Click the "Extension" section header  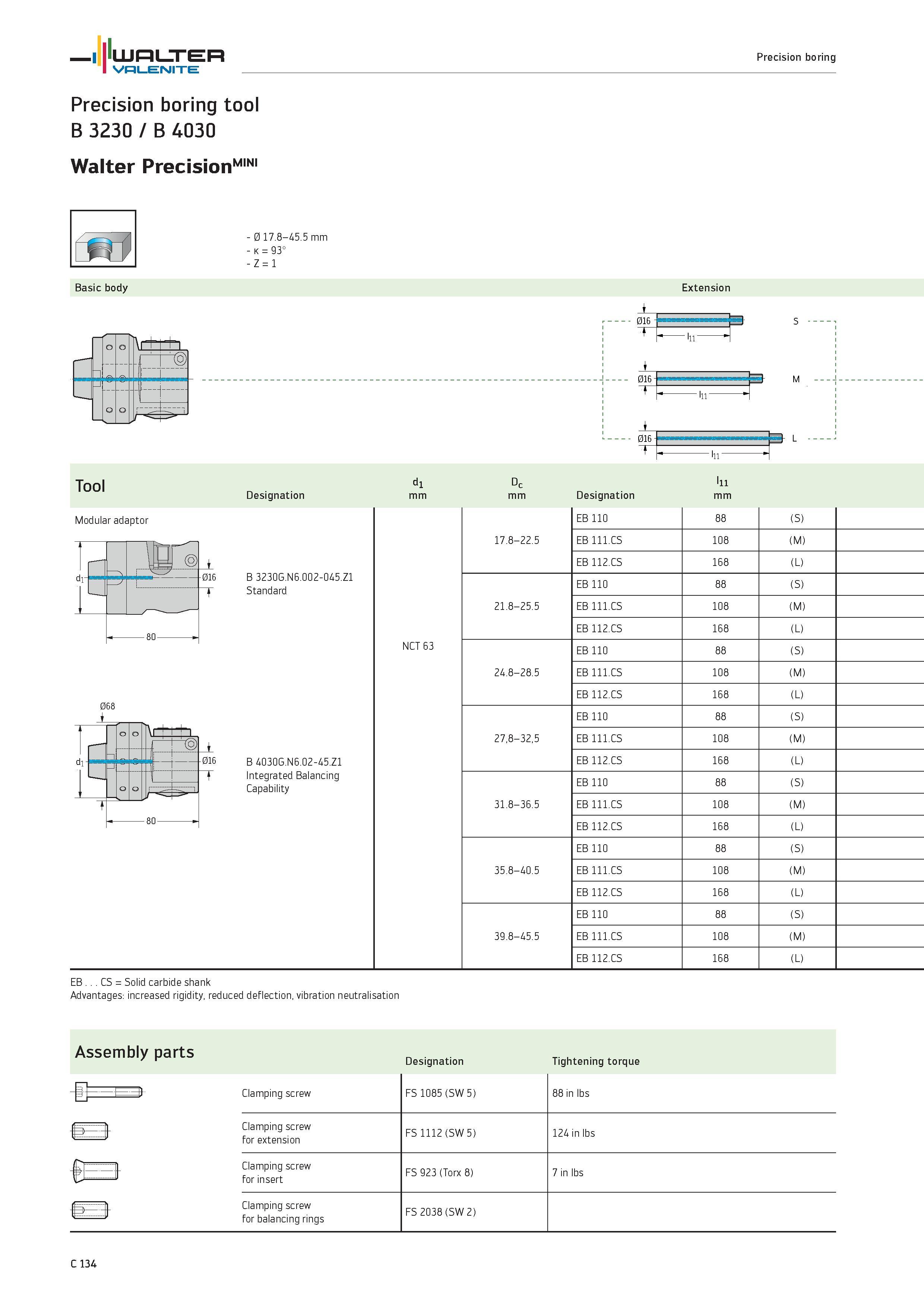tap(706, 288)
